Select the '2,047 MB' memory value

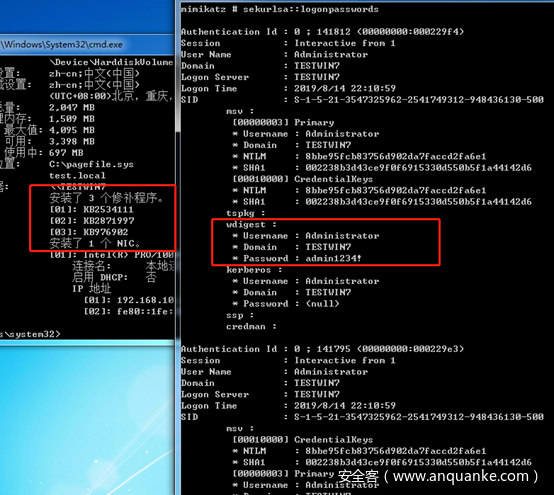[72, 107]
